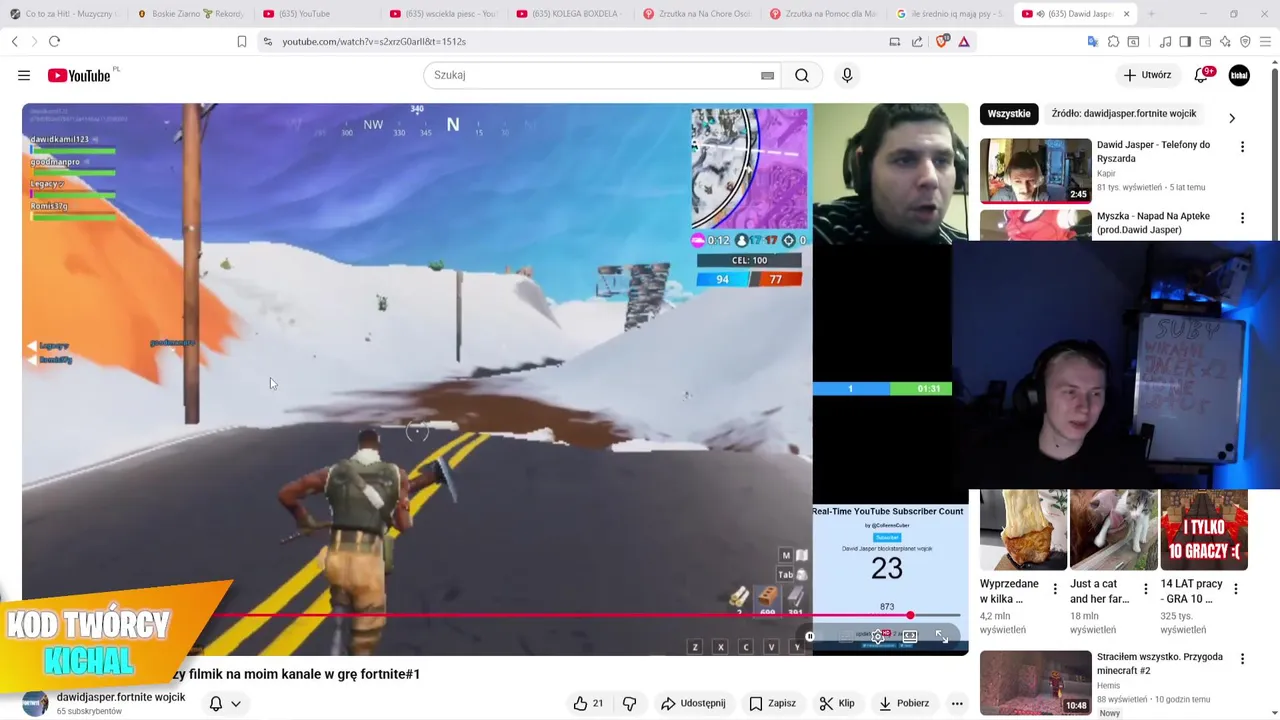Open Brave Shields lion icon
This screenshot has height=720, width=1280.
click(x=941, y=41)
